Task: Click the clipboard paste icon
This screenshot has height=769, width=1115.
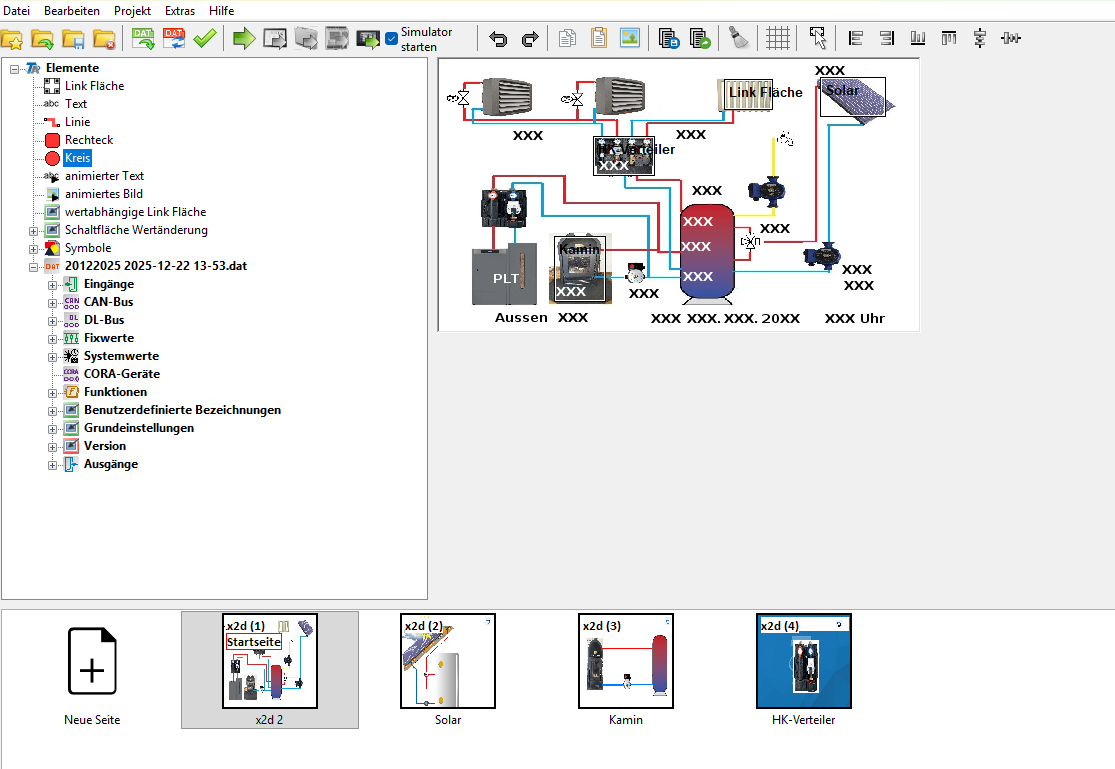Action: [x=598, y=39]
